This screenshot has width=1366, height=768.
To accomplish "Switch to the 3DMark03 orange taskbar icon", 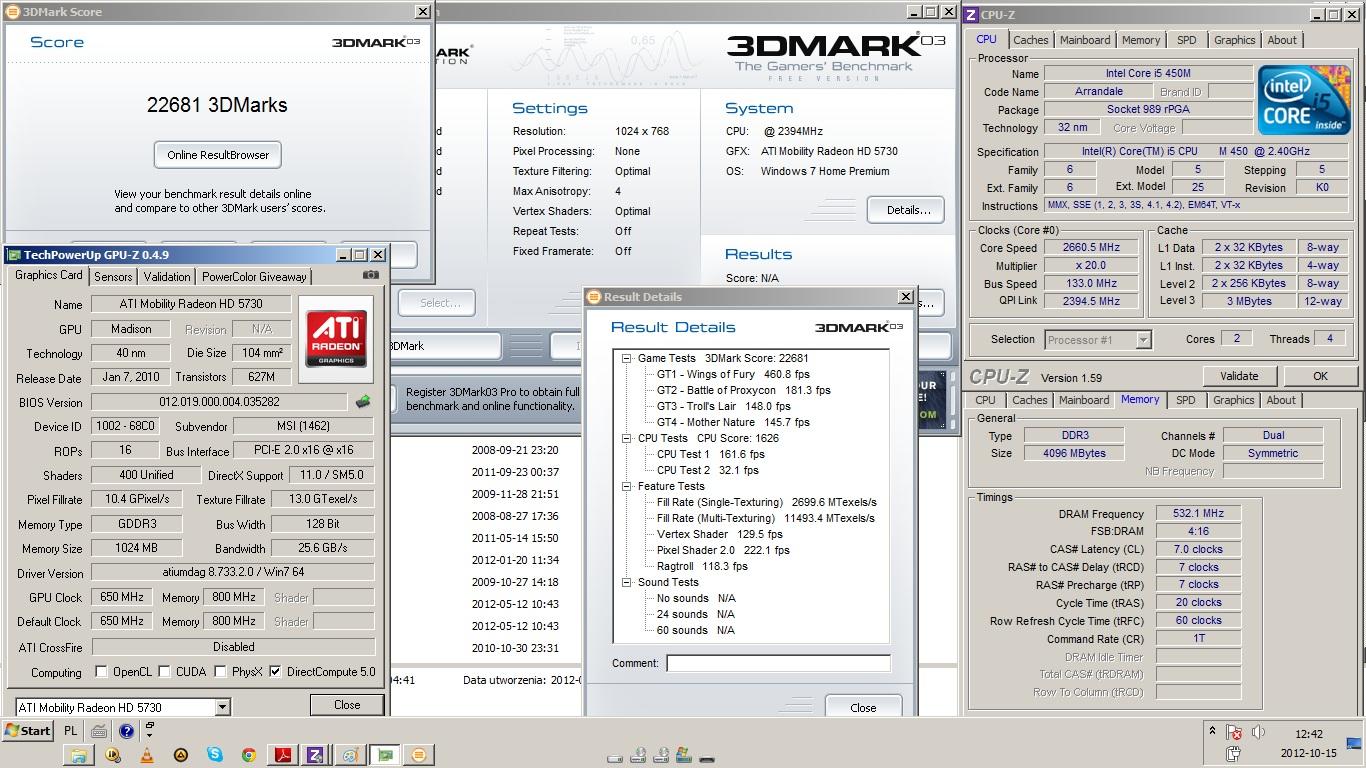I will click(x=419, y=755).
